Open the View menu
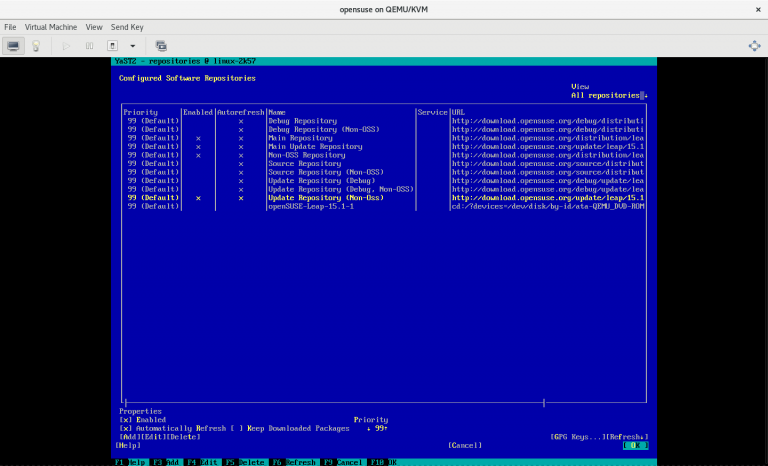This screenshot has height=466, width=768. [94, 27]
